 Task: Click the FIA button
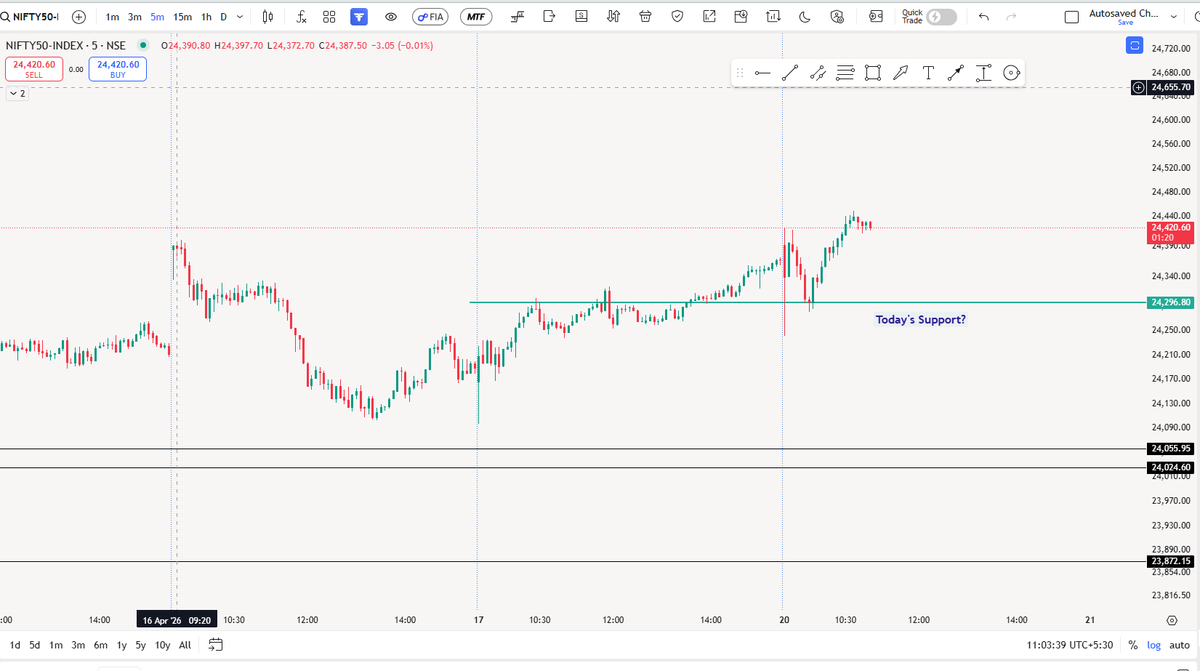point(430,17)
